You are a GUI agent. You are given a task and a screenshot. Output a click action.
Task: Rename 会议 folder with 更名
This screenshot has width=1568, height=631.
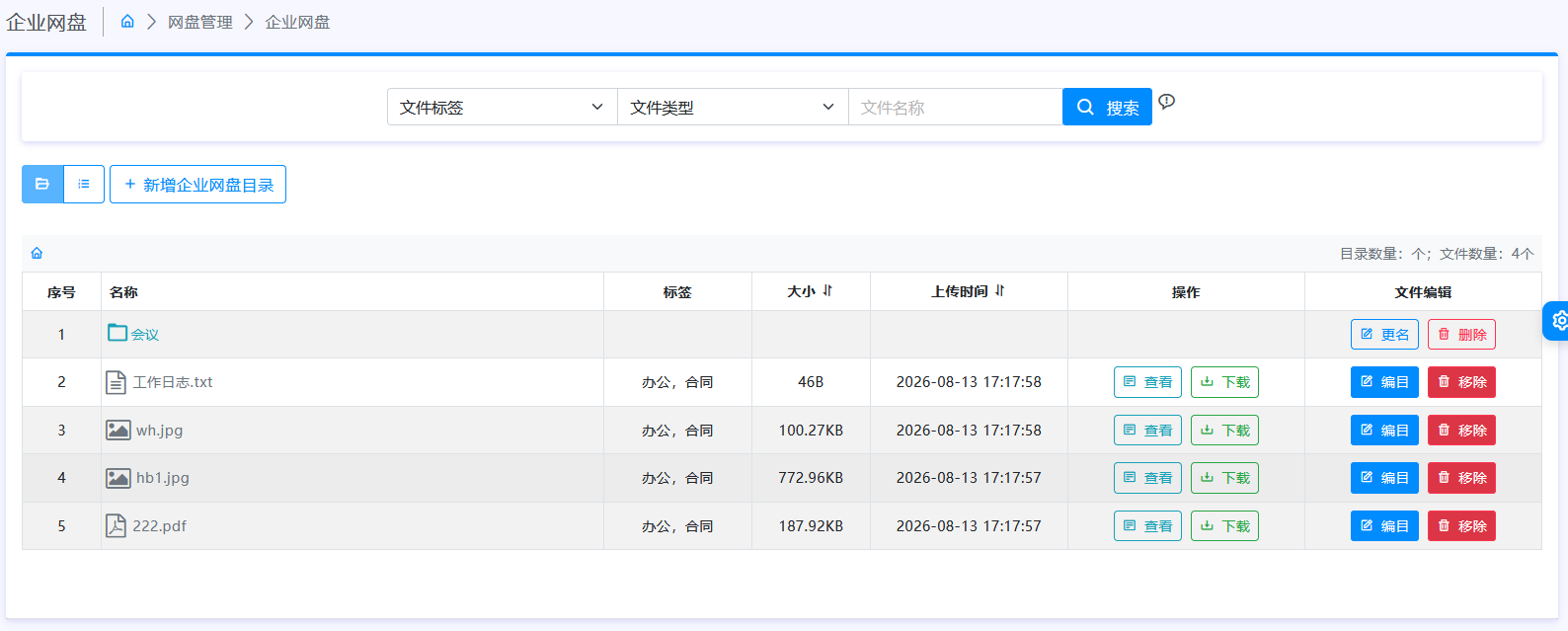coord(1384,334)
